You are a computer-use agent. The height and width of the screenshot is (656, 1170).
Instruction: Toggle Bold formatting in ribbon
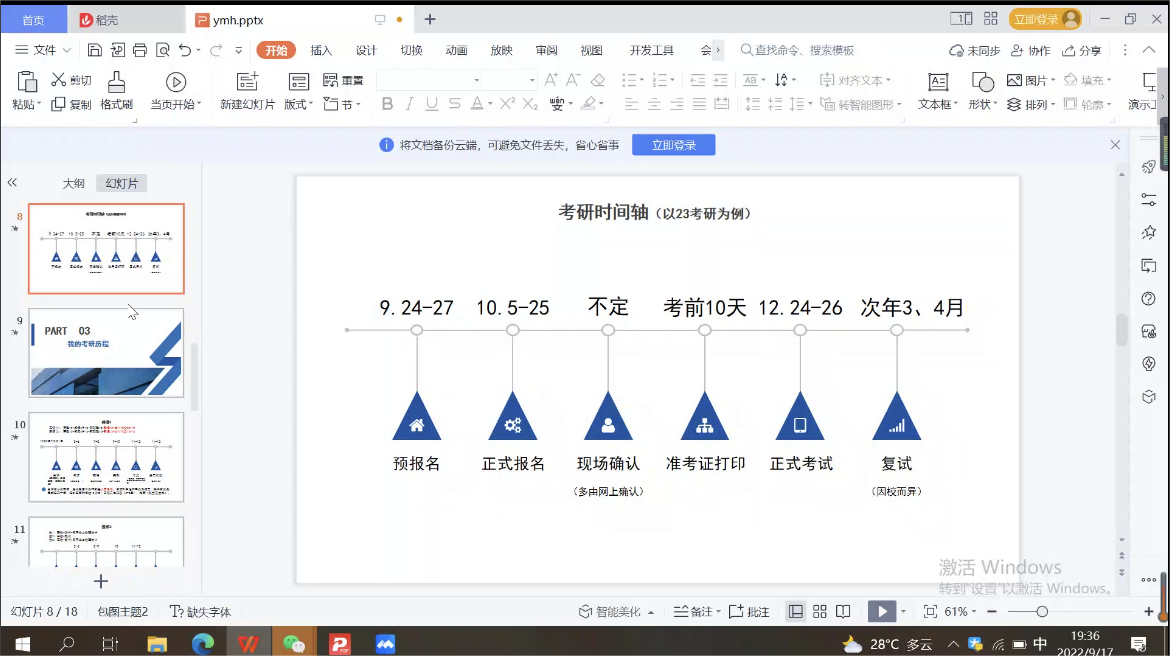coord(387,104)
